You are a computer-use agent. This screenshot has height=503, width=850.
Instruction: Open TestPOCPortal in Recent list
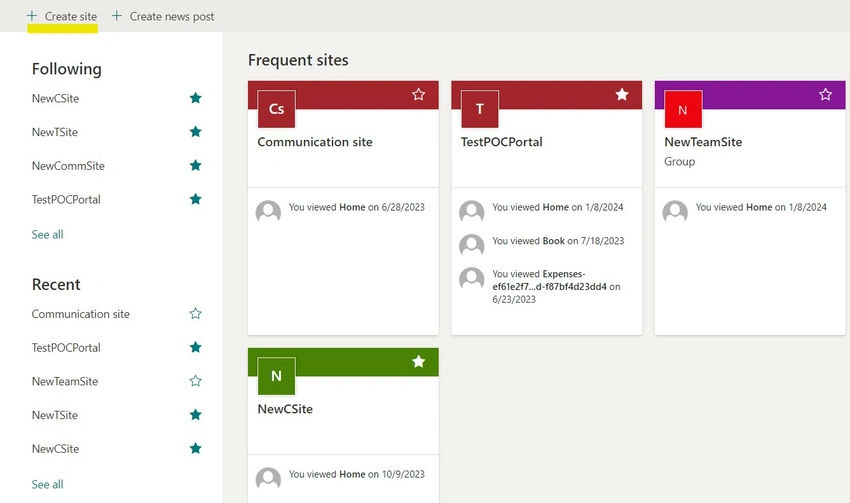66,347
